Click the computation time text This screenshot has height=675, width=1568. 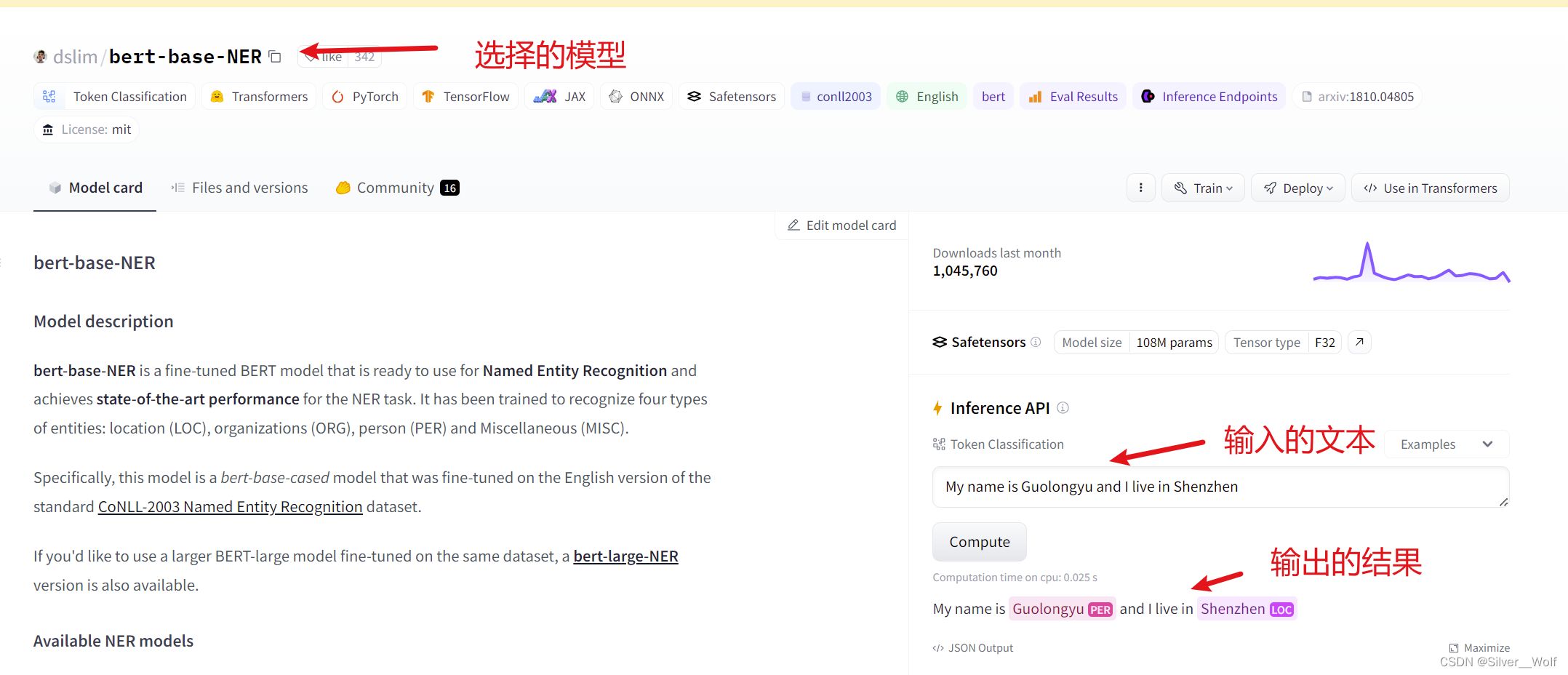pos(1015,578)
